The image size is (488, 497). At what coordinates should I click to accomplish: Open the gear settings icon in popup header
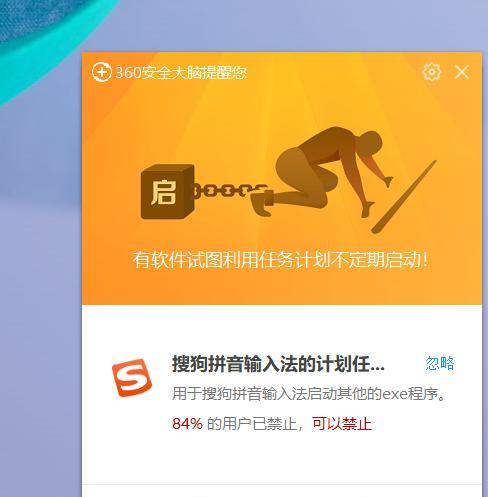point(432,72)
